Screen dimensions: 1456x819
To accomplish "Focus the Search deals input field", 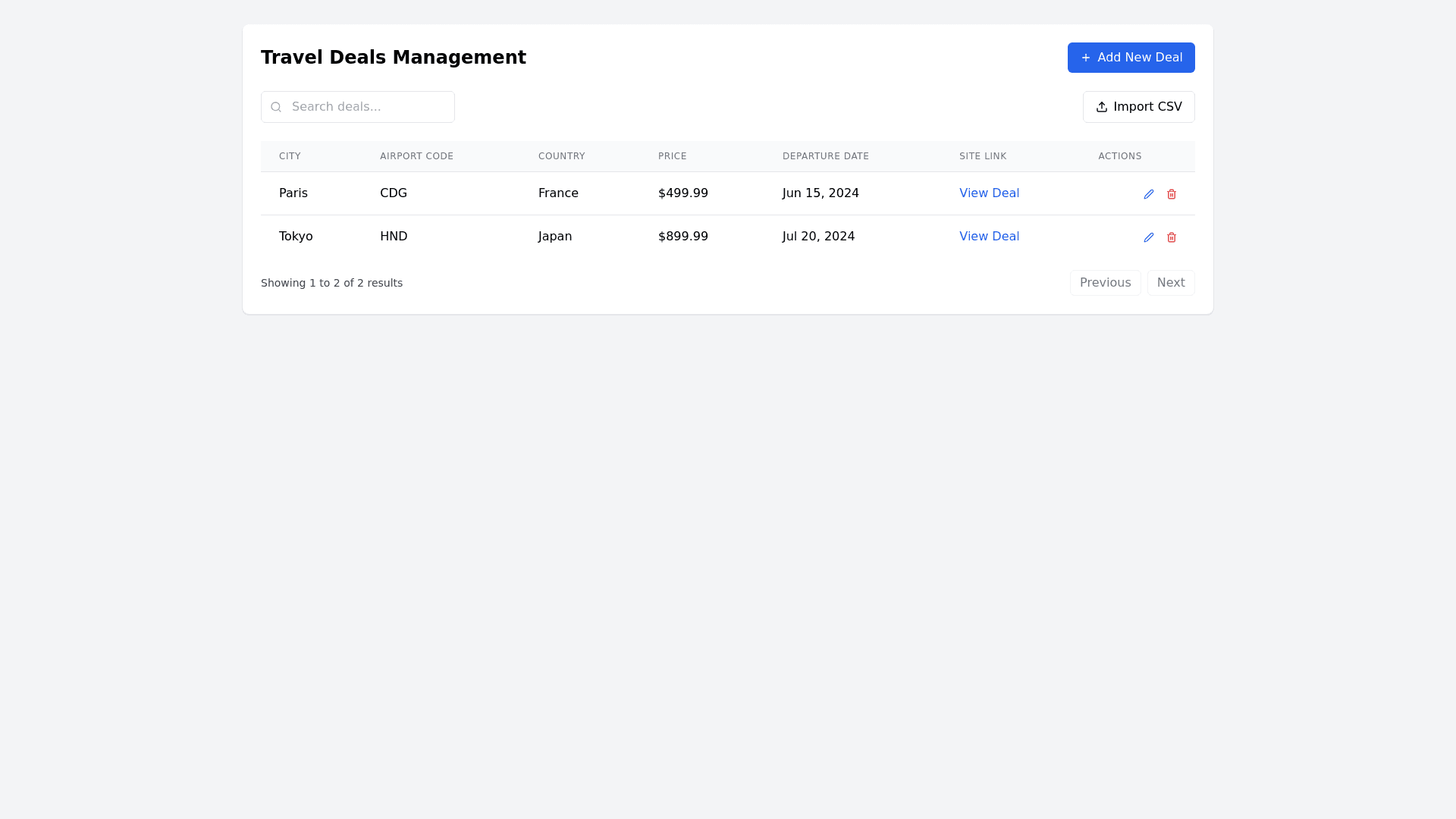I will tap(368, 107).
